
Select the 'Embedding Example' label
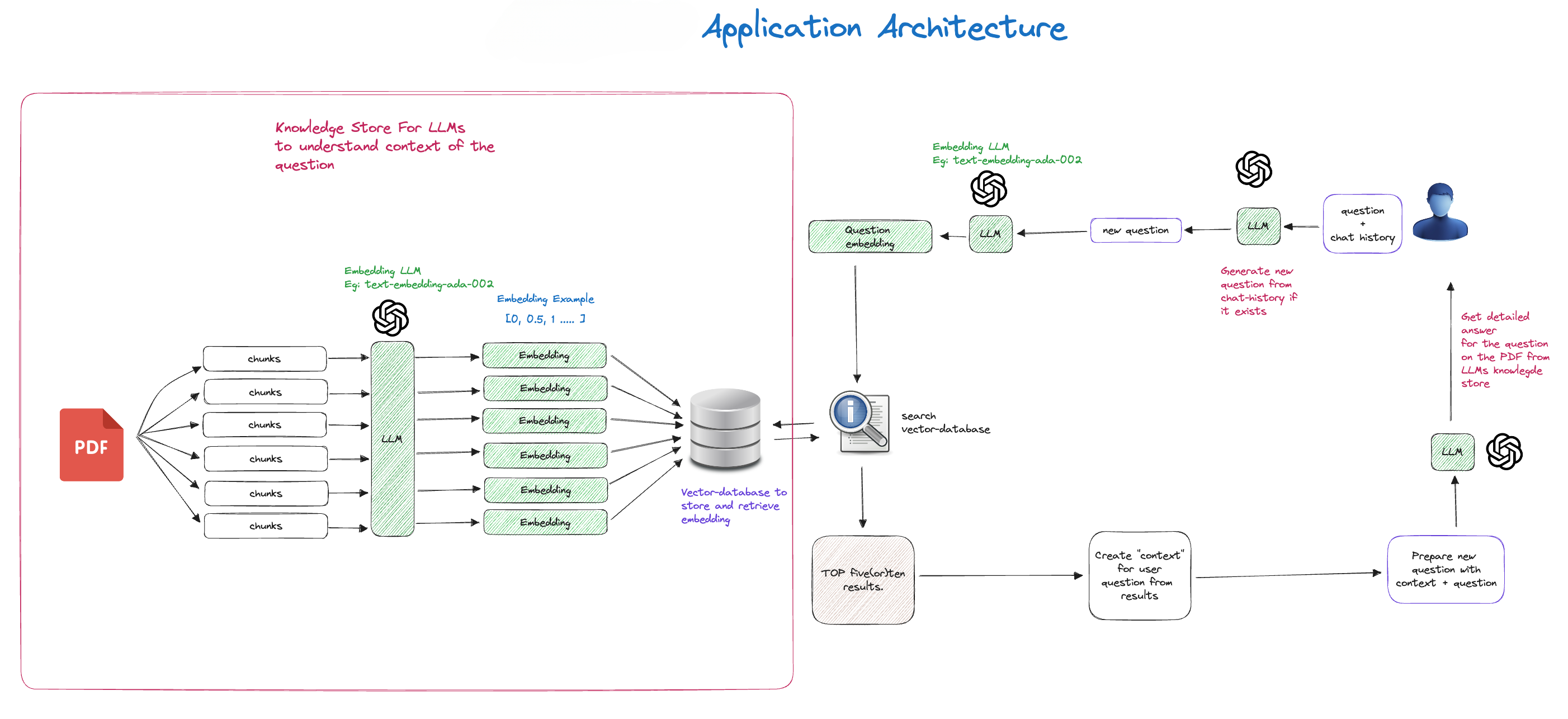tap(545, 299)
